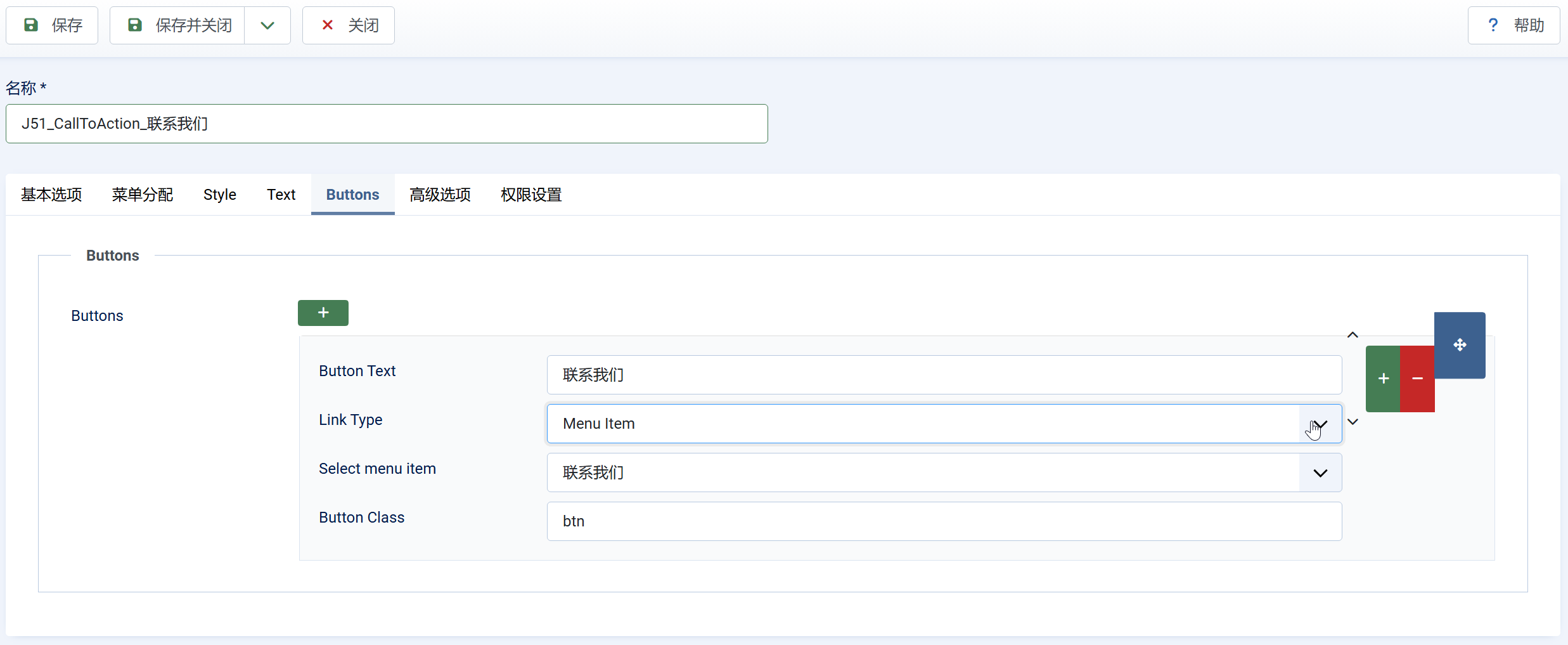1568x645 pixels.
Task: Click the 保存 save button
Action: pyautogui.click(x=53, y=25)
